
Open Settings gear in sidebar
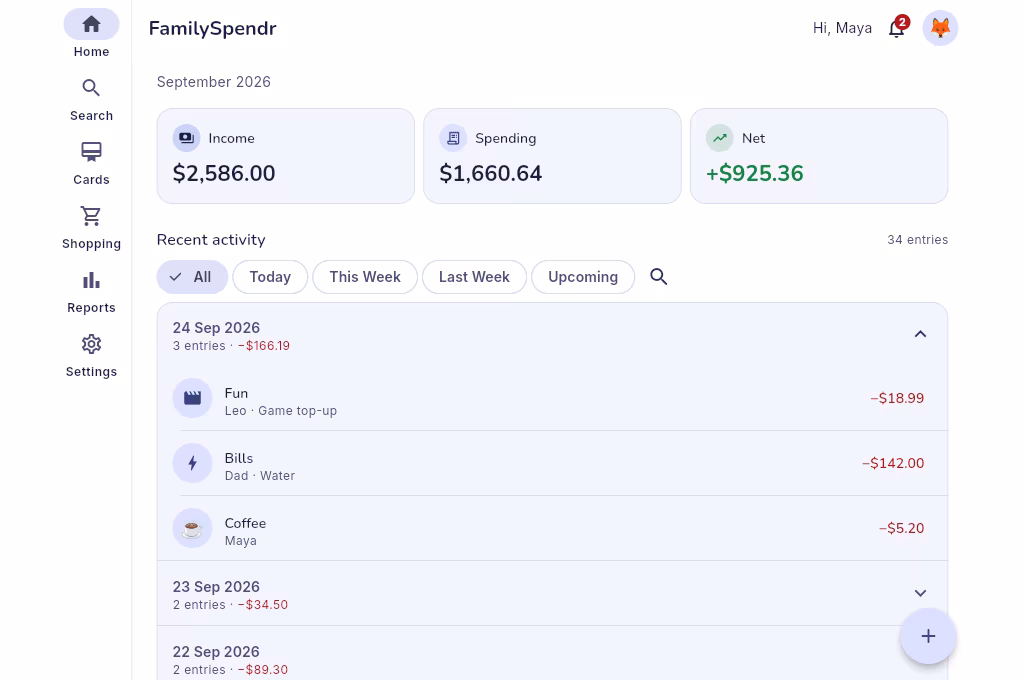tap(91, 356)
